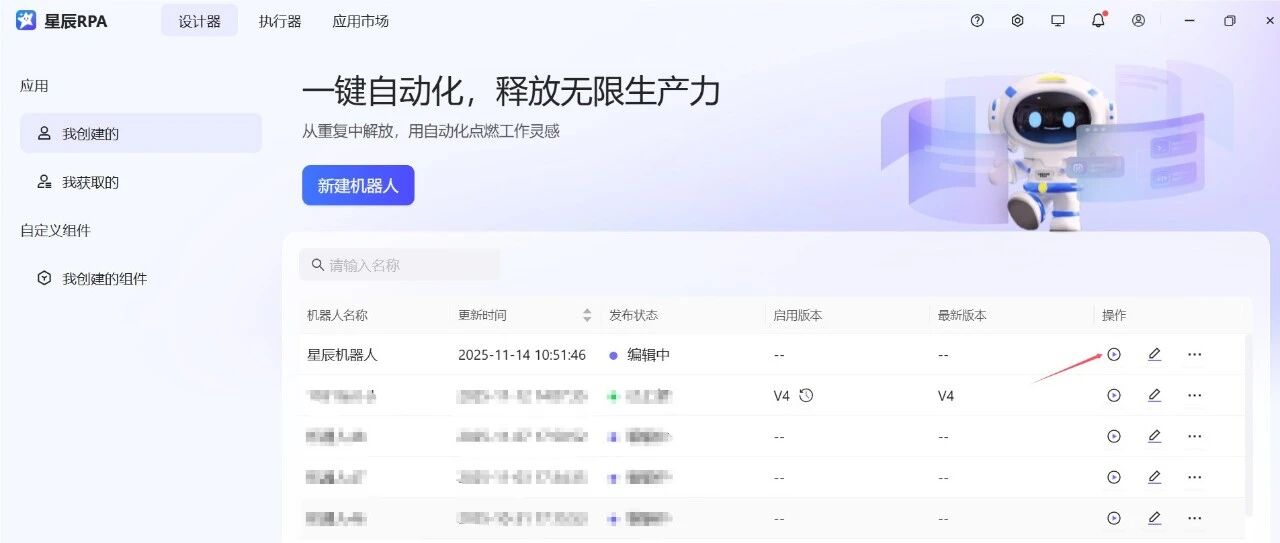Open version history icon beside 启用版本 V4
The width and height of the screenshot is (1280, 543).
click(806, 395)
